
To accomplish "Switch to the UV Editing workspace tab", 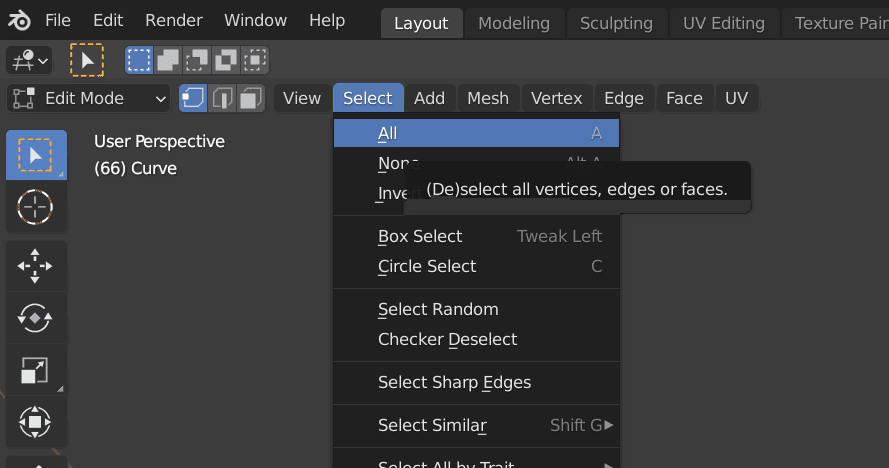I will tap(723, 23).
